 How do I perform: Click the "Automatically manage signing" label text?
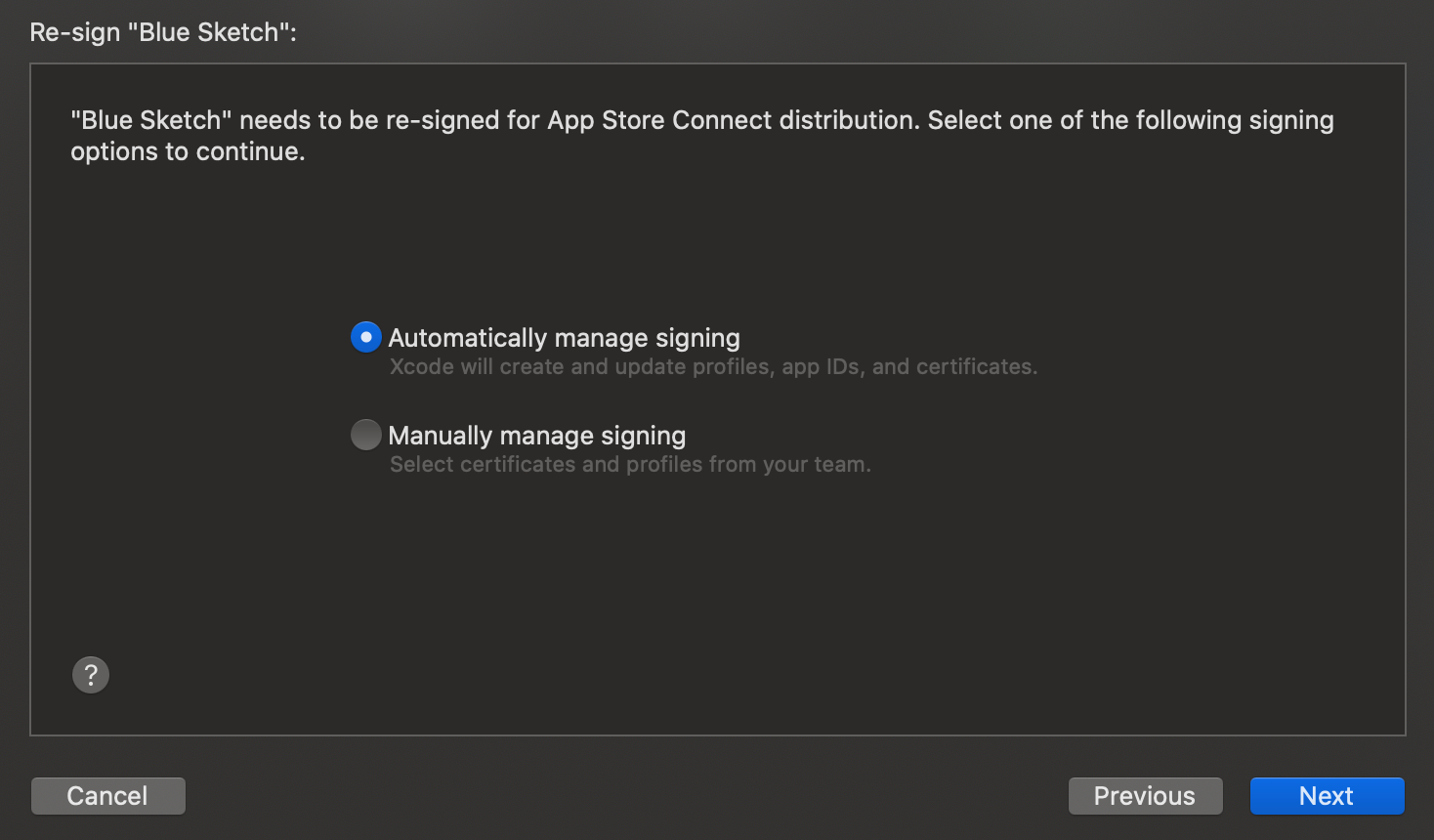[564, 338]
